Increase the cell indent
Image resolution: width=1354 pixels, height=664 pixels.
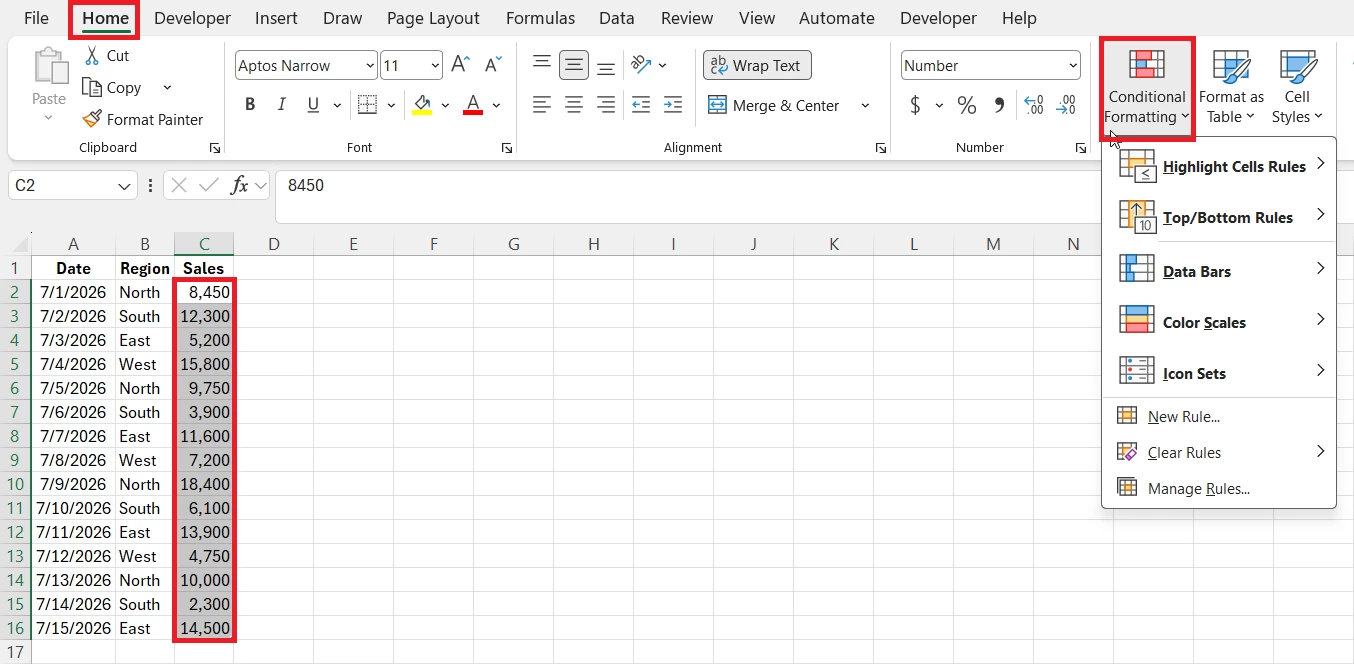pos(673,105)
